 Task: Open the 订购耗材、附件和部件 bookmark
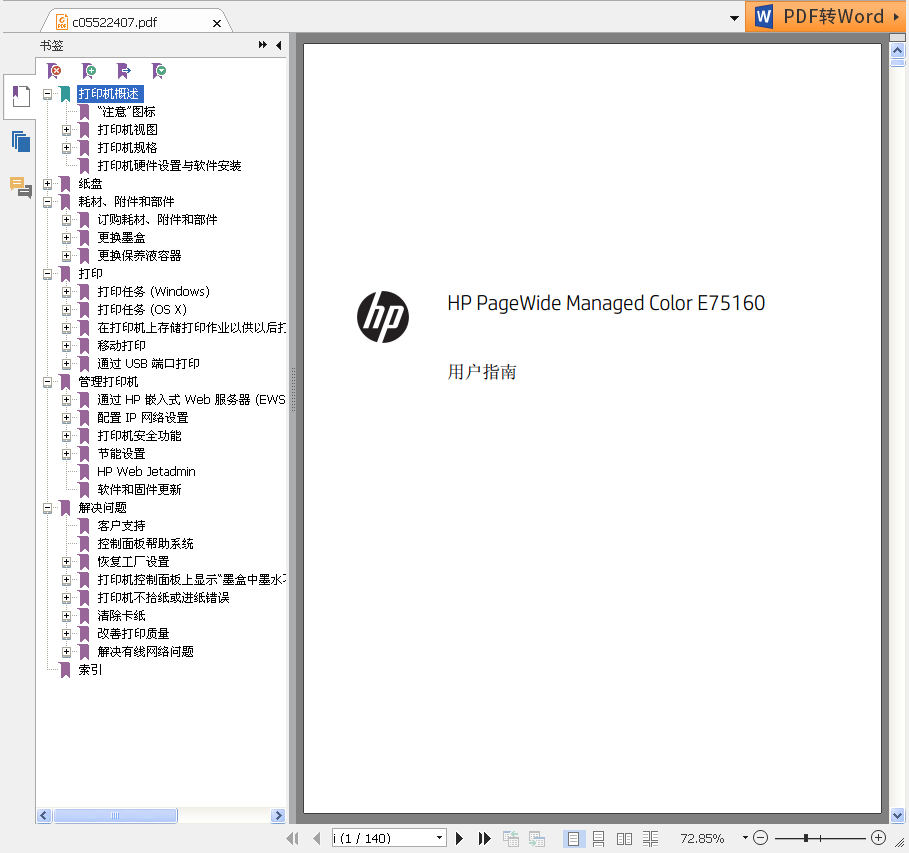pos(157,220)
